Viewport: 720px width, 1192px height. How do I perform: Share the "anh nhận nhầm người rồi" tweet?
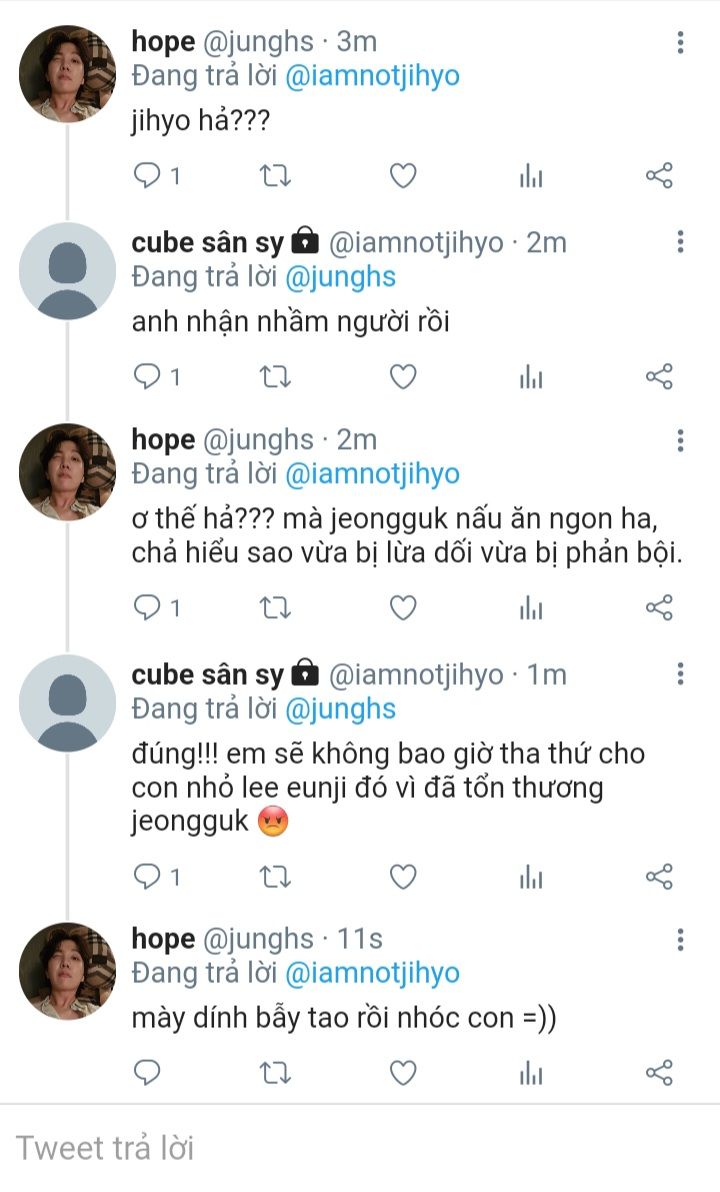tap(659, 377)
